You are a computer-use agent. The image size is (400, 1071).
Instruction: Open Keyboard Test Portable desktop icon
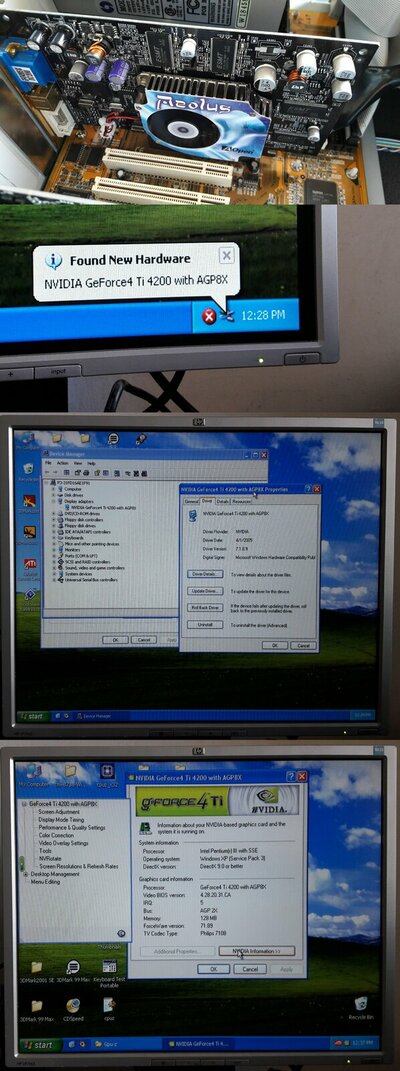pos(109,974)
